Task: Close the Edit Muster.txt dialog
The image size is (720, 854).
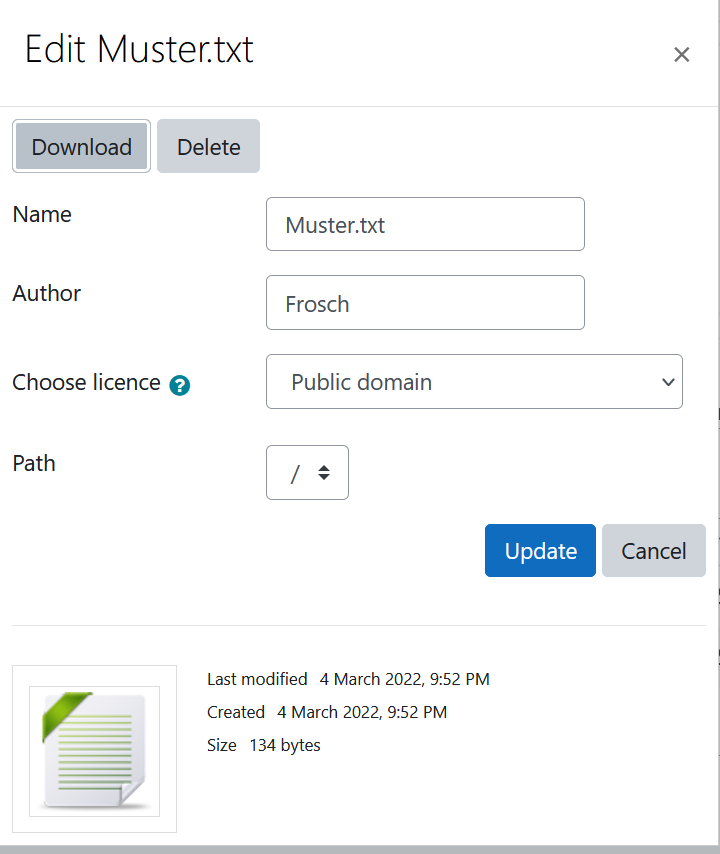Action: (x=681, y=54)
